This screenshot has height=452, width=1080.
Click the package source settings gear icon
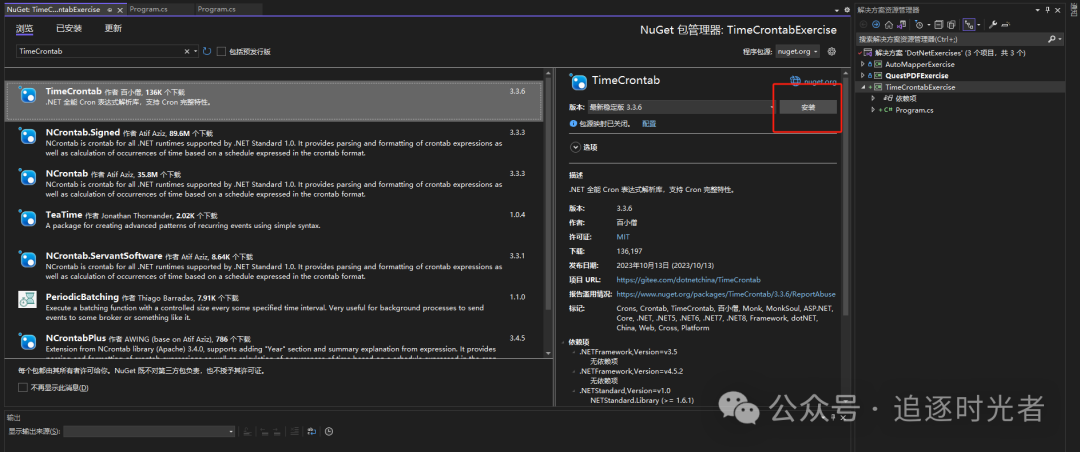click(830, 51)
